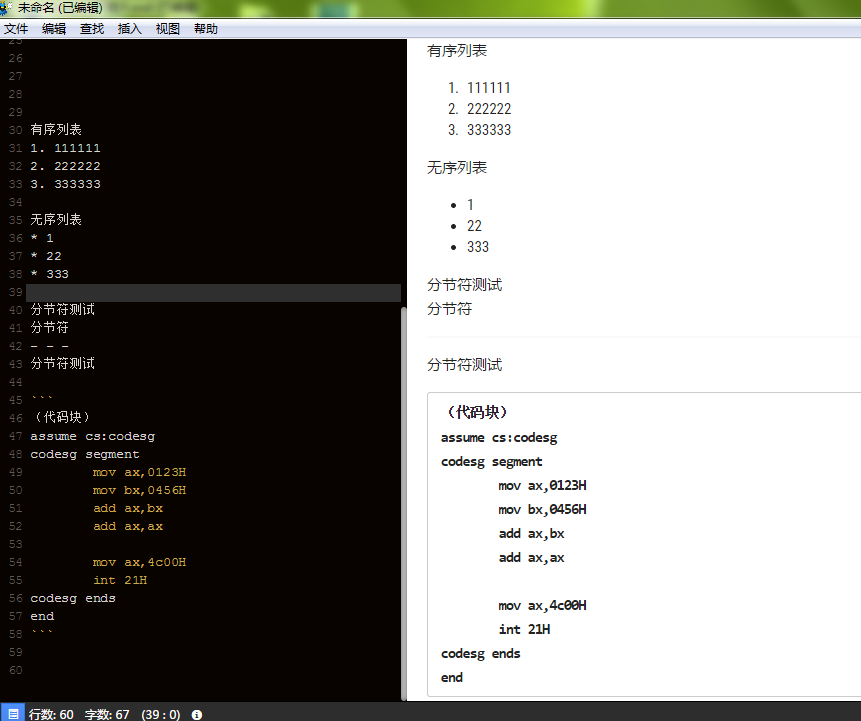The image size is (861, 721).
Task: Click editor line 30 text 有序列表
Action: [56, 130]
